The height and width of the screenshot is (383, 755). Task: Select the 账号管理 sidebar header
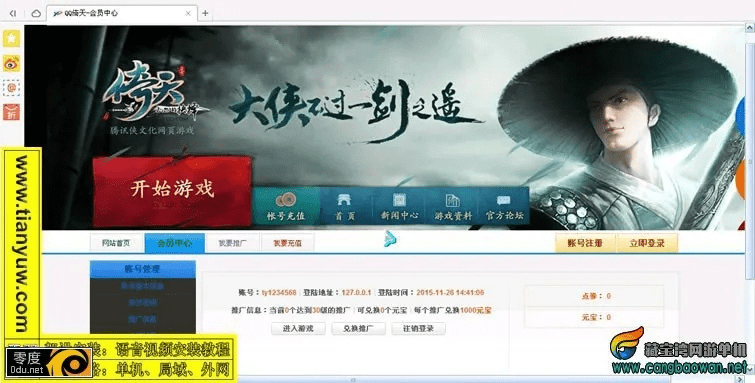[143, 269]
